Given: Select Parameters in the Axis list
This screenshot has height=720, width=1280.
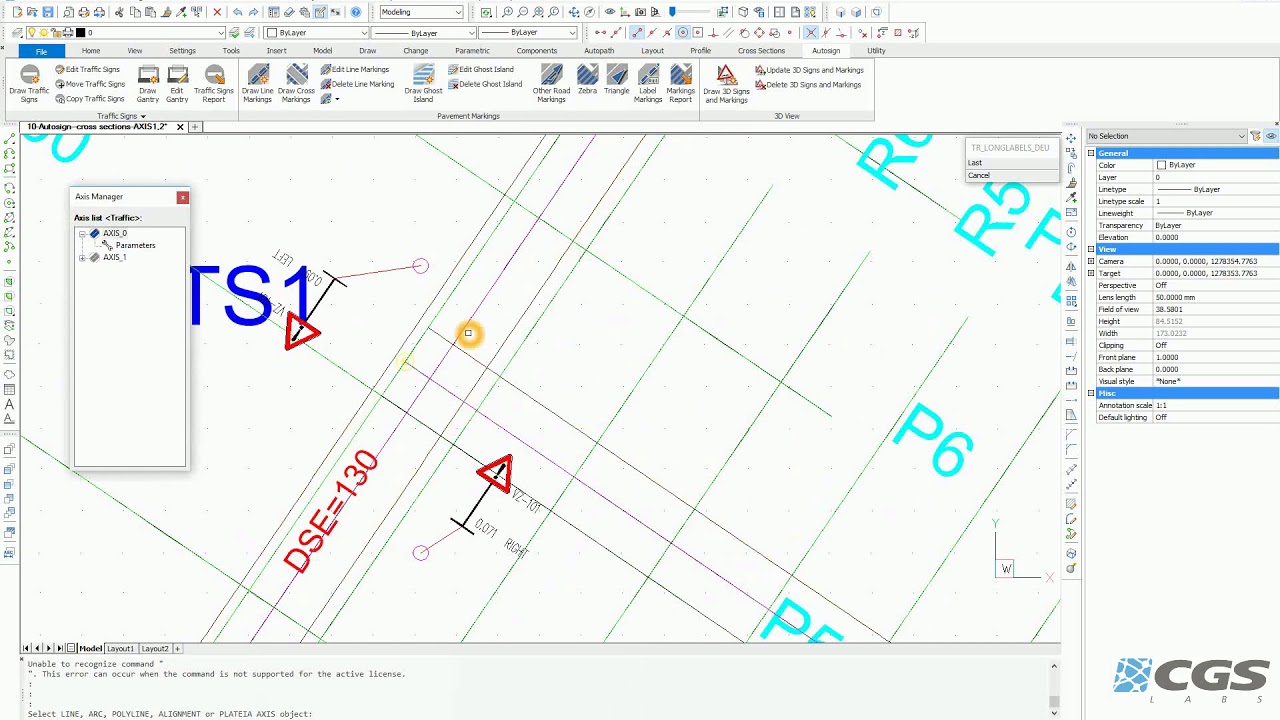Looking at the screenshot, I should (x=135, y=245).
